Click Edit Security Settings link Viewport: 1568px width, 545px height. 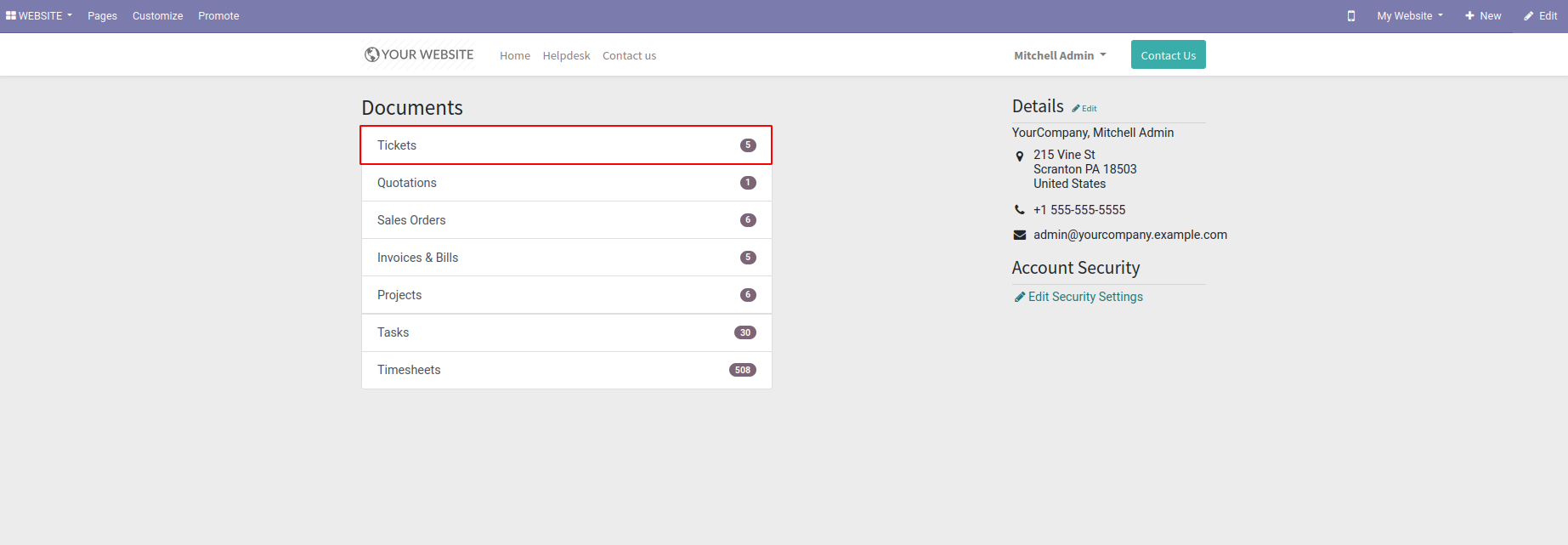pyautogui.click(x=1085, y=297)
